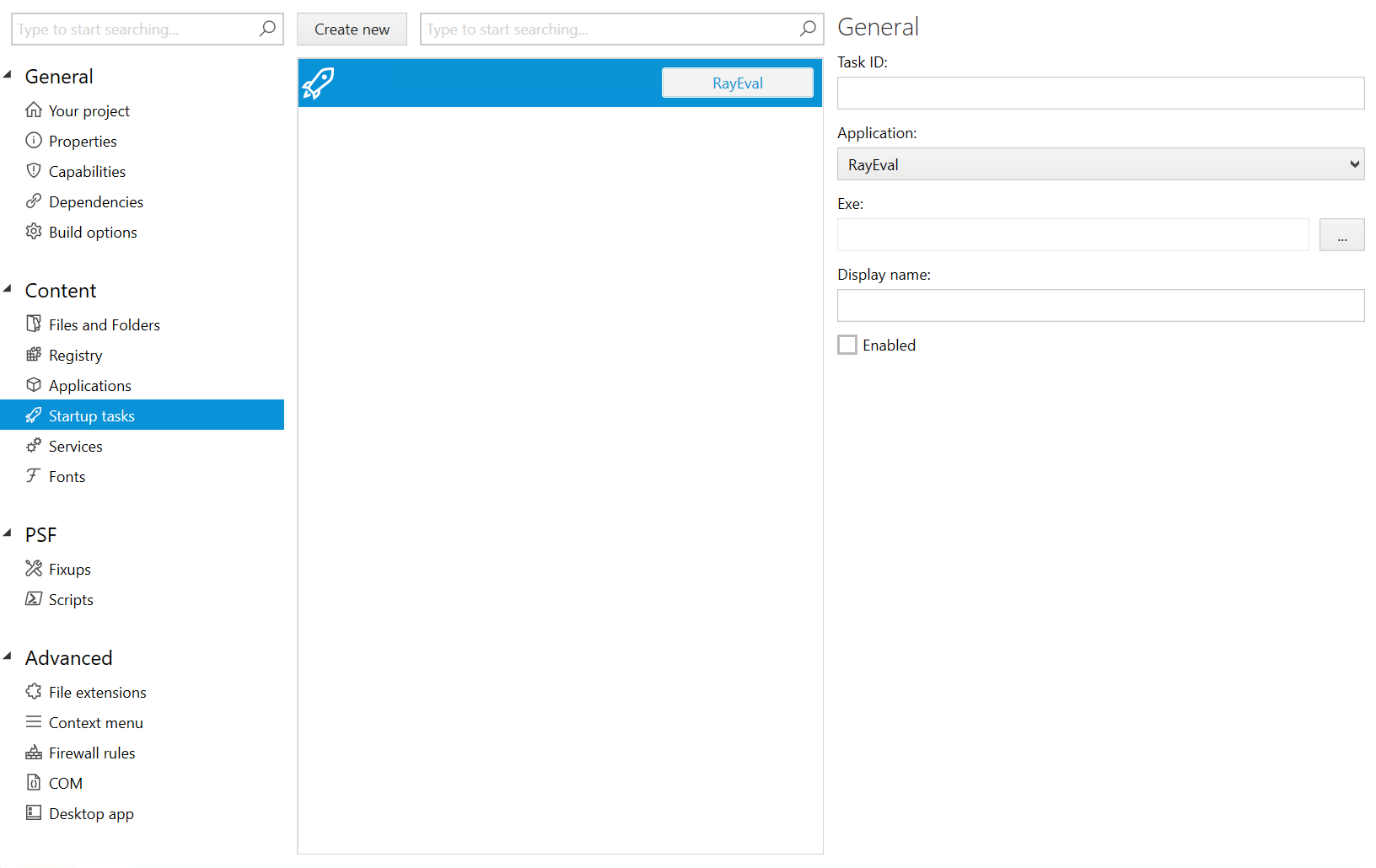Enable the Enabled checkbox
The height and width of the screenshot is (868, 1376).
point(847,345)
